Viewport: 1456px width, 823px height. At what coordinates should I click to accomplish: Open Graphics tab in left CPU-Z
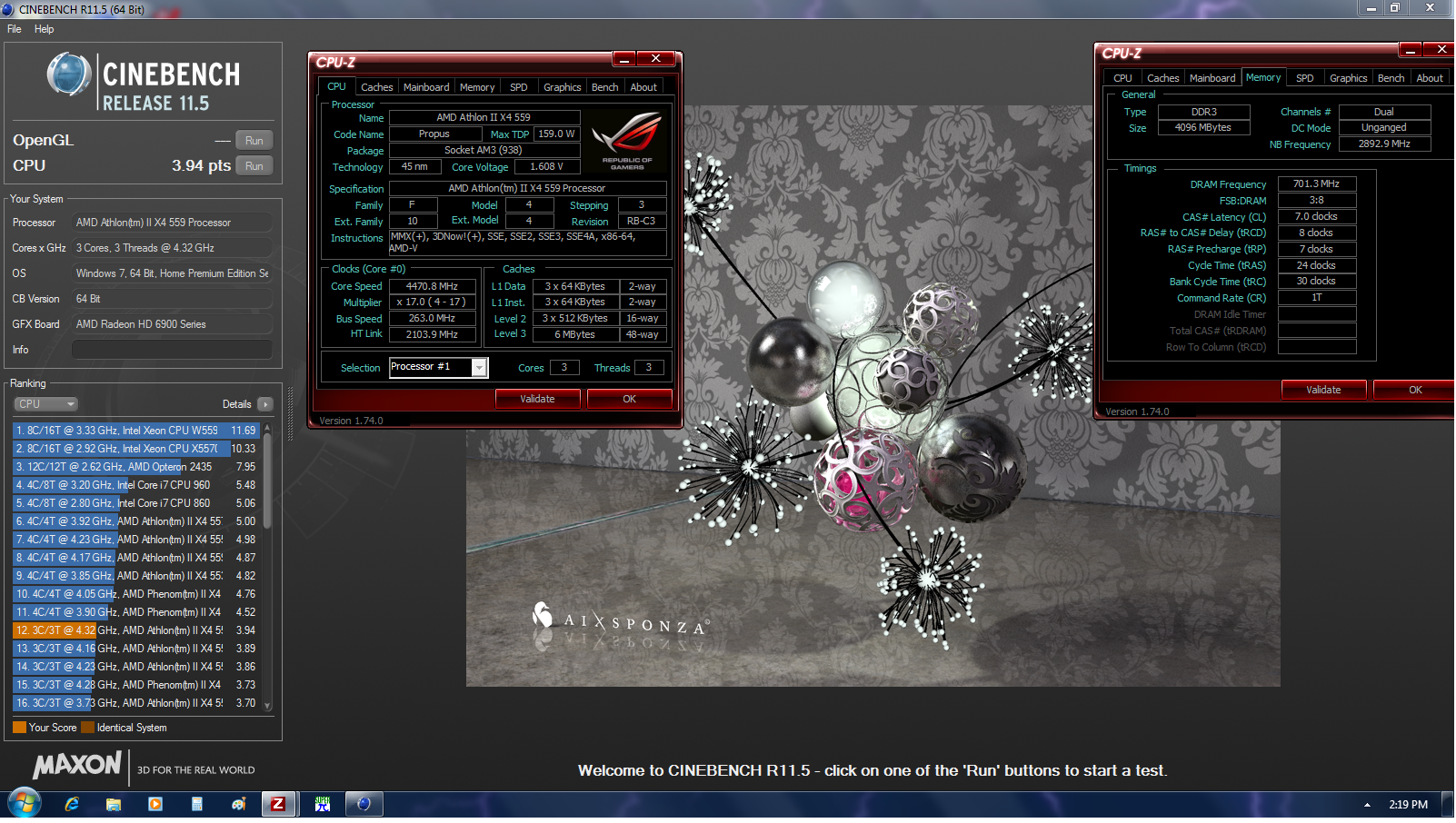(563, 87)
